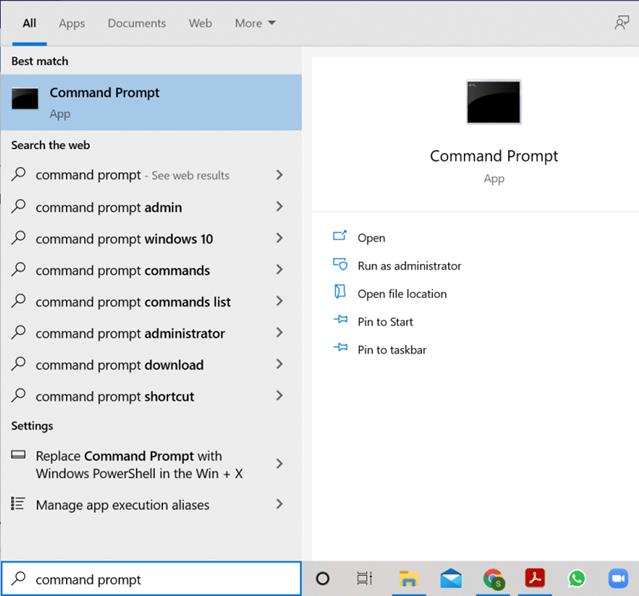
Task: Switch to the Apps filter tab
Action: 72,23
